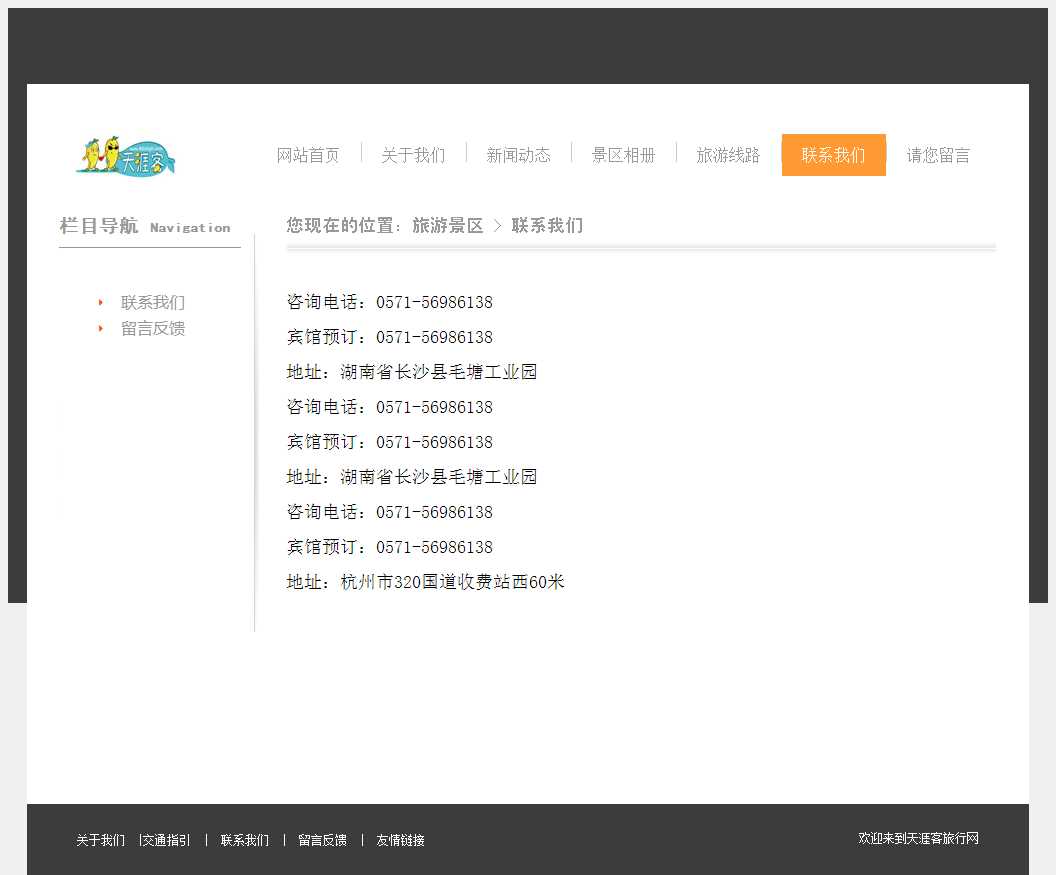Open 请您留言 in the top navigation
Viewport: 1056px width, 875px height.
(x=938, y=155)
